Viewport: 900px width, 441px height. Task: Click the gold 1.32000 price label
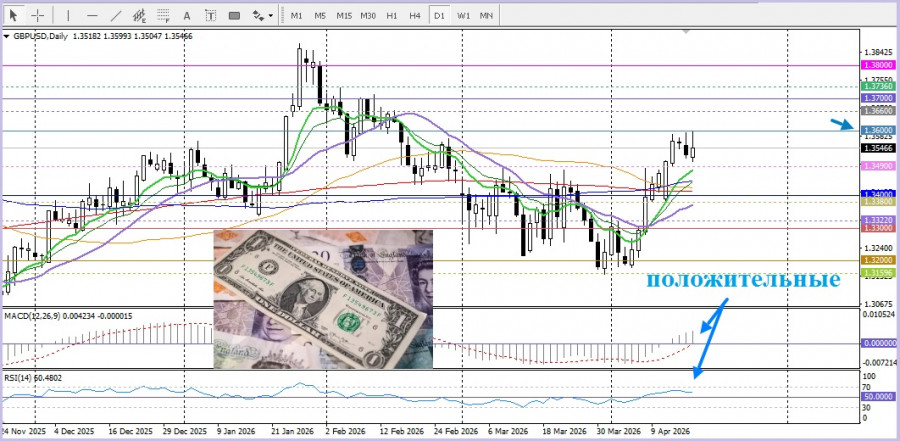(x=879, y=260)
